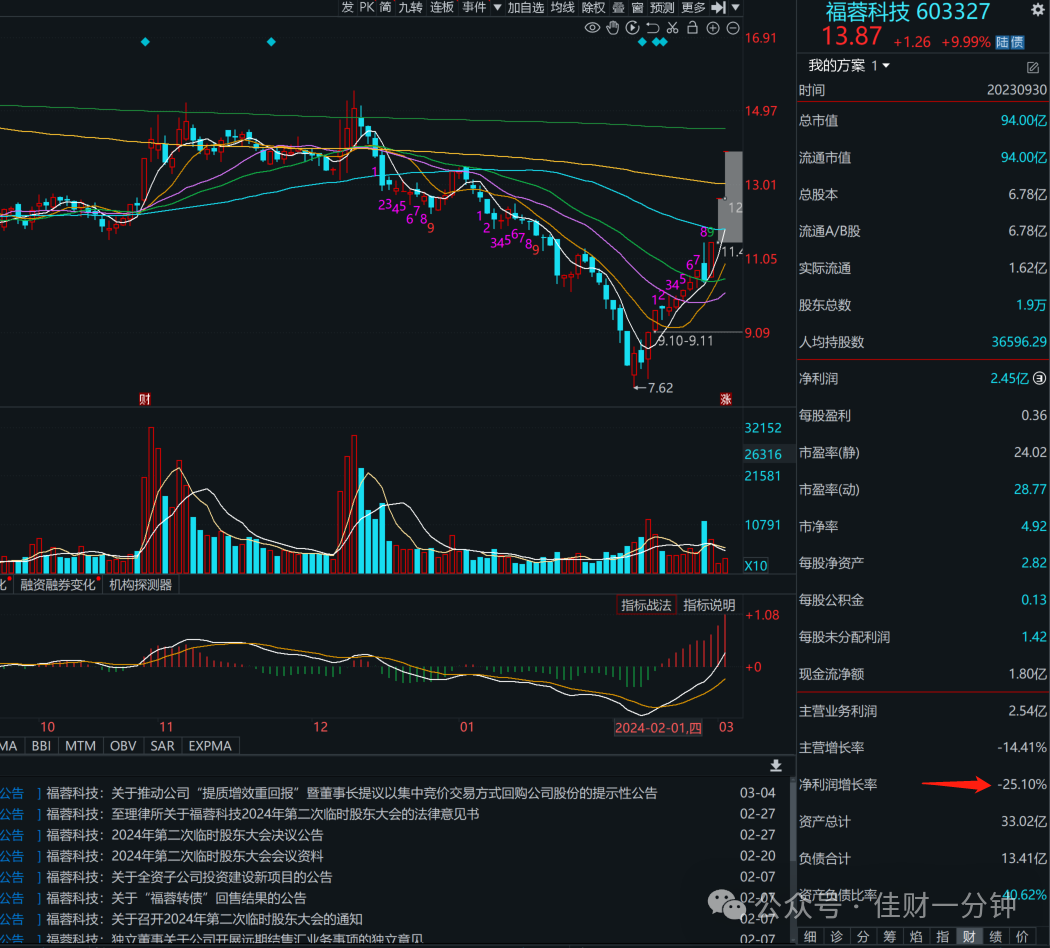Select the 焰 tab in right panel

click(x=916, y=937)
